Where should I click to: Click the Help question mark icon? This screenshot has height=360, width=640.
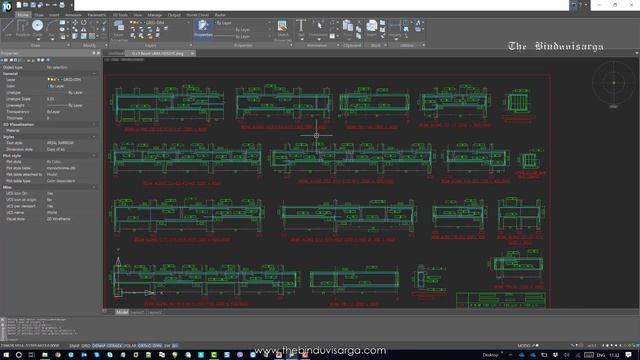(580, 5)
